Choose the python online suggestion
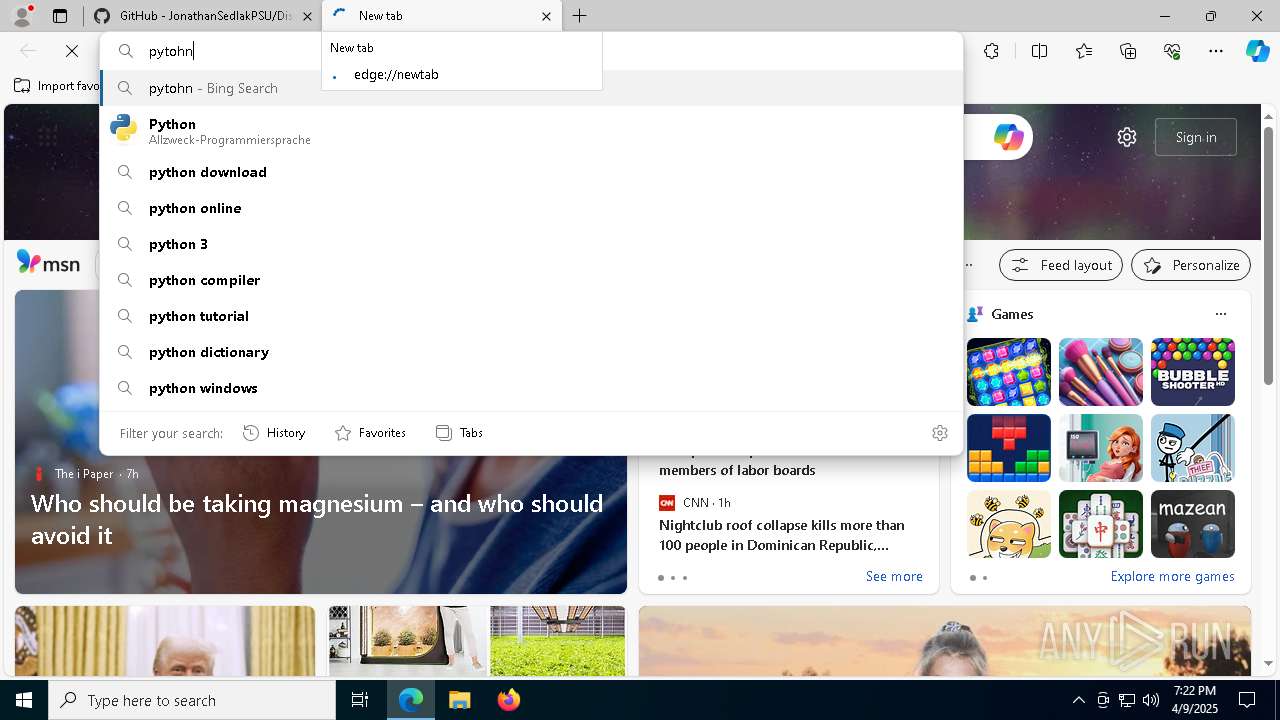Image resolution: width=1280 pixels, height=720 pixels. [x=531, y=208]
